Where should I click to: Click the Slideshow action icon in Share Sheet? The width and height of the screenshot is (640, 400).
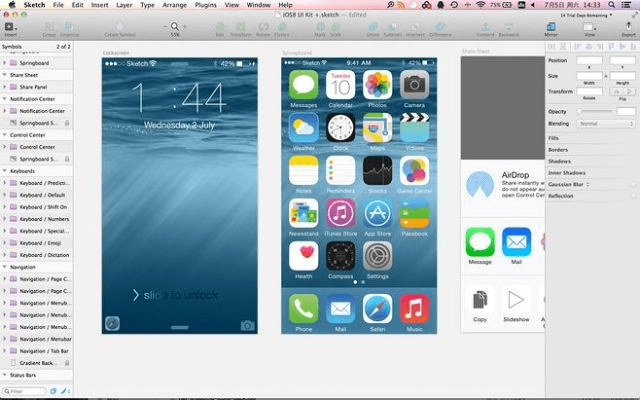[516, 300]
